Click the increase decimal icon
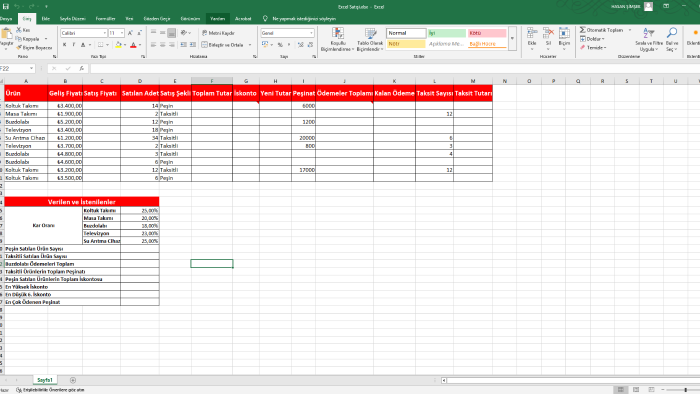Screen dimensions: 700x394 tap(300, 45)
